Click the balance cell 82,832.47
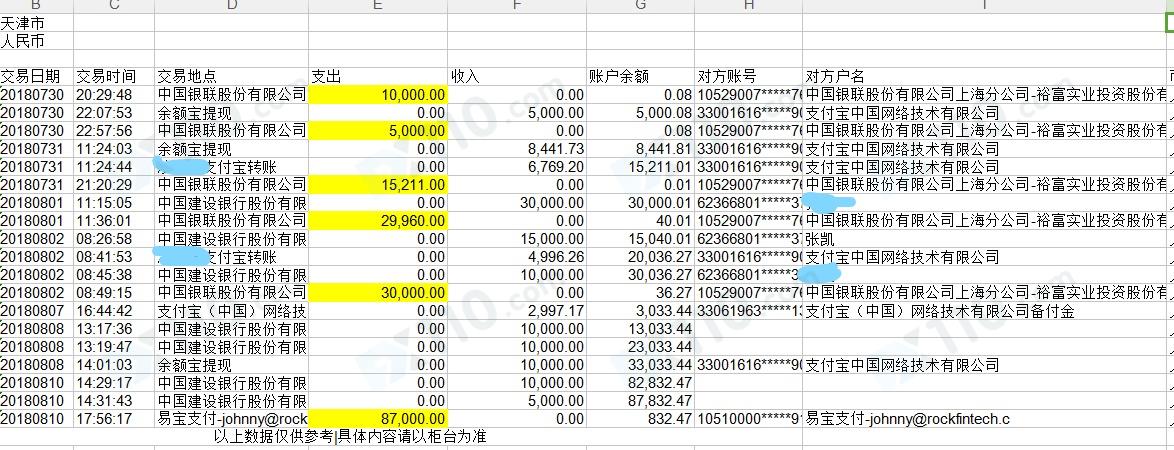Viewport: 1174px width, 450px height. point(640,383)
